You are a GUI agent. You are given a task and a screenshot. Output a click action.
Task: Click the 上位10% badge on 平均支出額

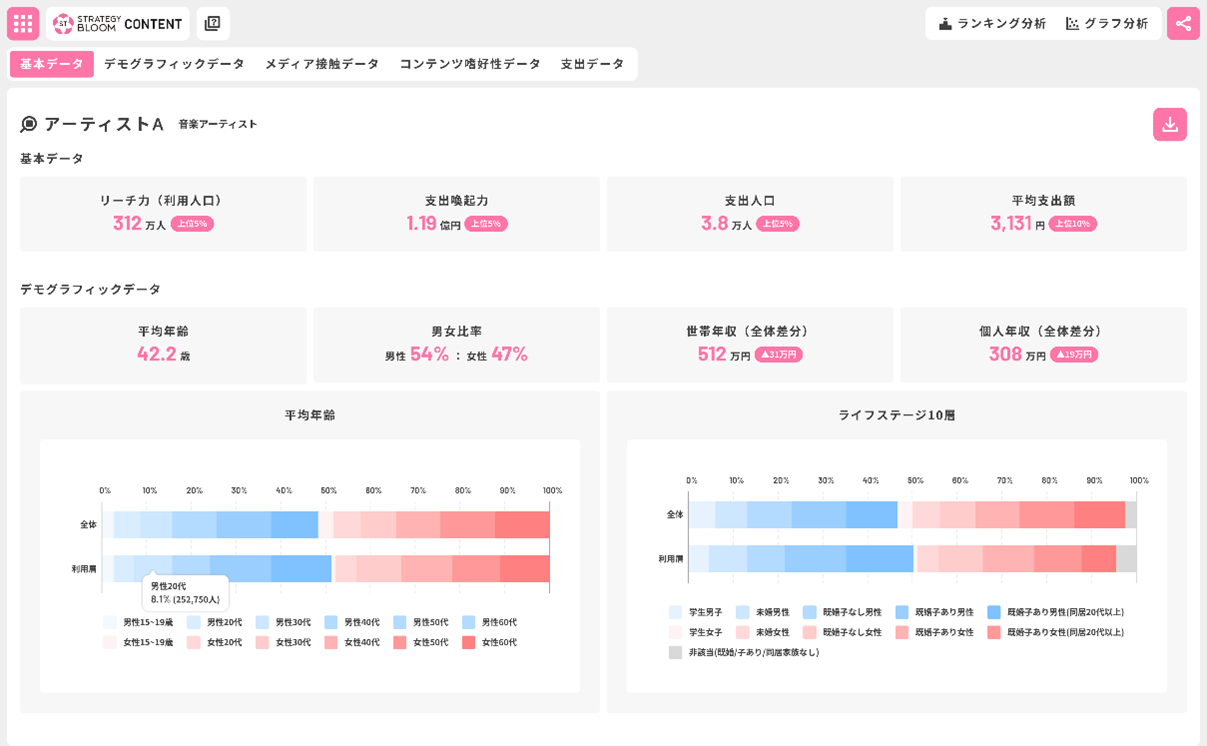tap(1073, 224)
